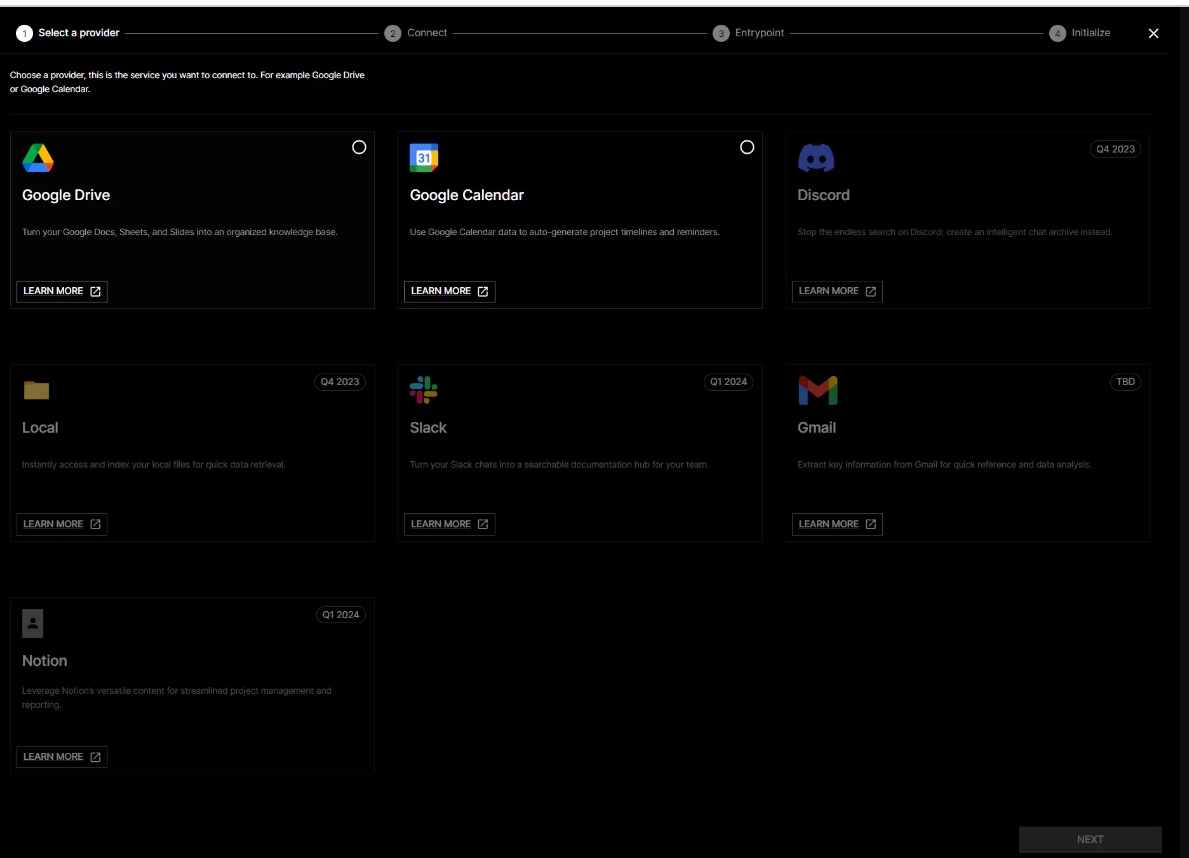Click the Slack card title

428,428
